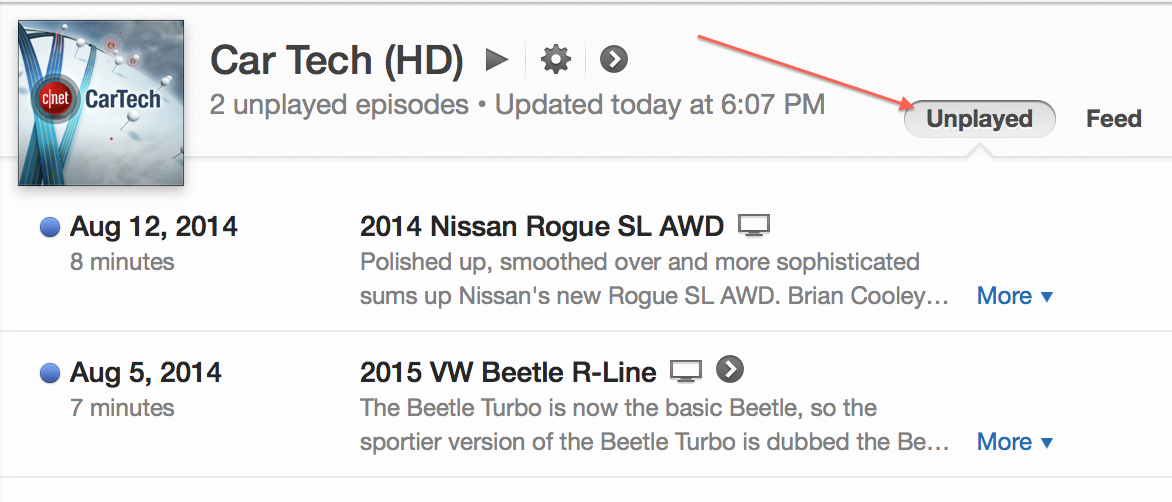Click the Aug 12, 2014 episode date
Viewport: 1172px width, 502px height.
[x=154, y=226]
